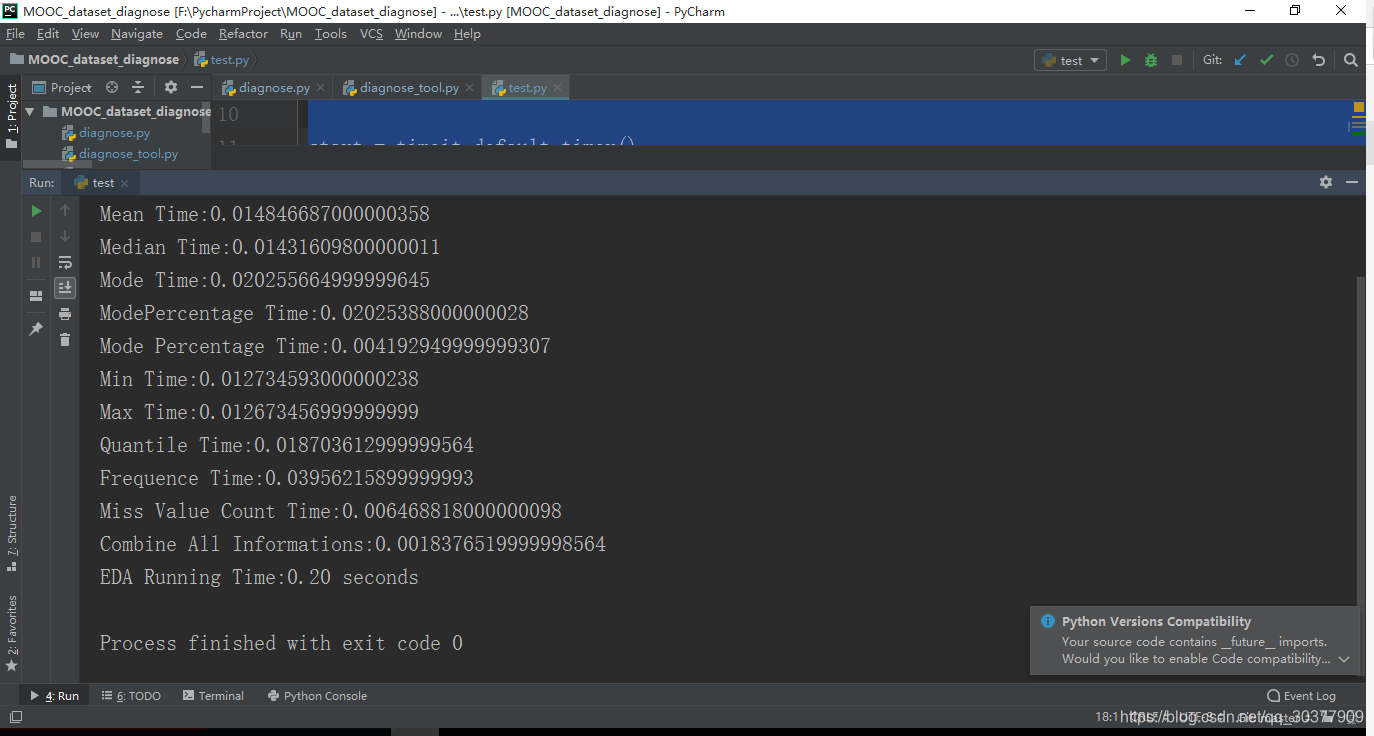Rerun the program from the Run panel

(x=35, y=211)
